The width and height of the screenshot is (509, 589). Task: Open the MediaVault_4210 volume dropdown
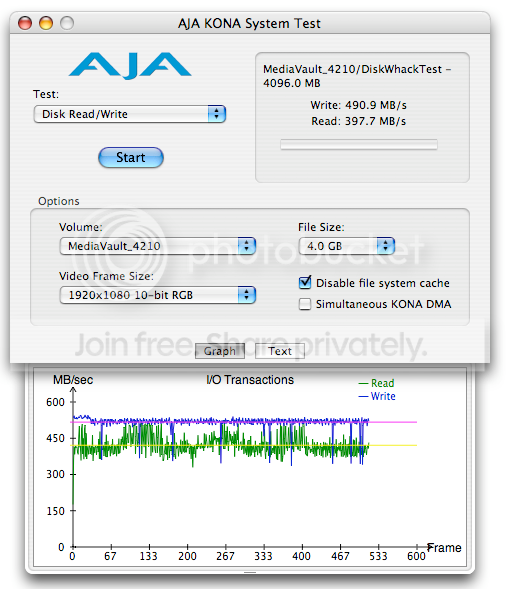point(158,246)
